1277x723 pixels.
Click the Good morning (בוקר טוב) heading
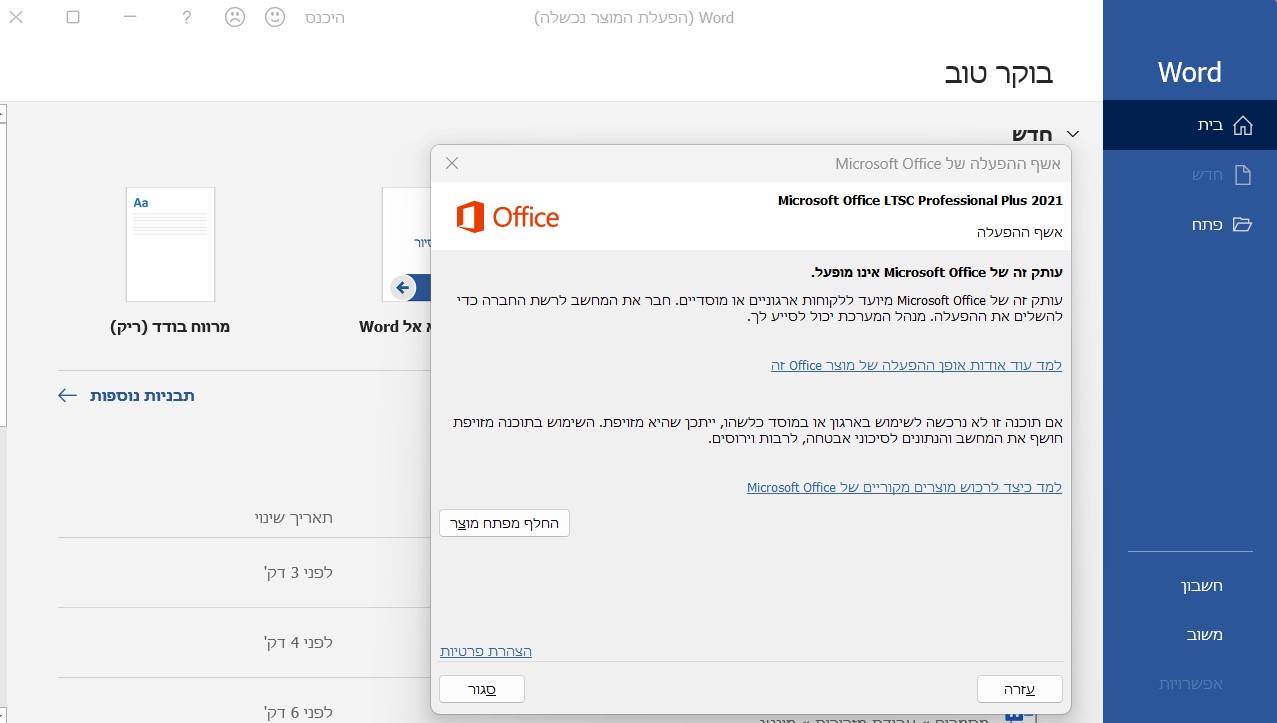click(999, 72)
